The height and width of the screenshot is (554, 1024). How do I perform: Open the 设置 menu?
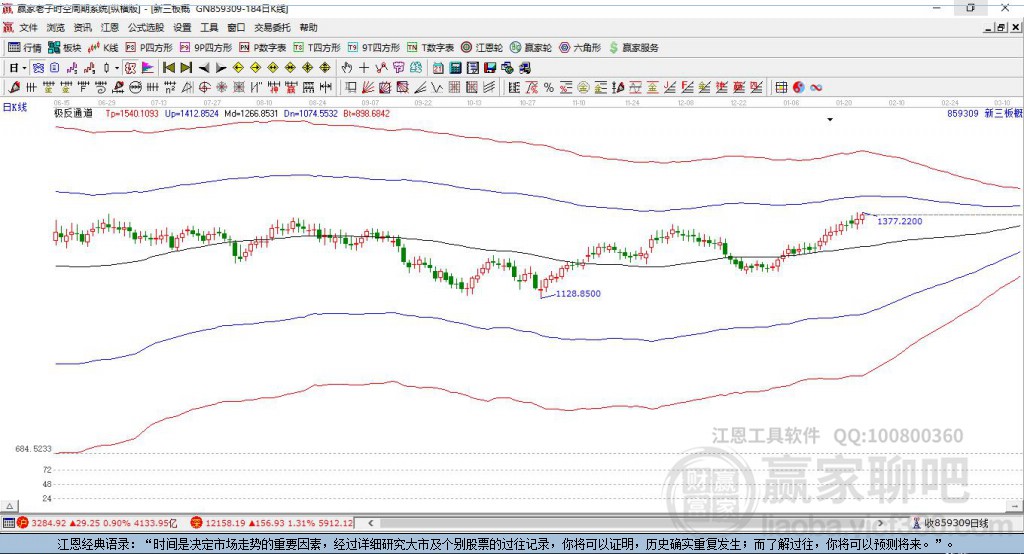[182, 27]
